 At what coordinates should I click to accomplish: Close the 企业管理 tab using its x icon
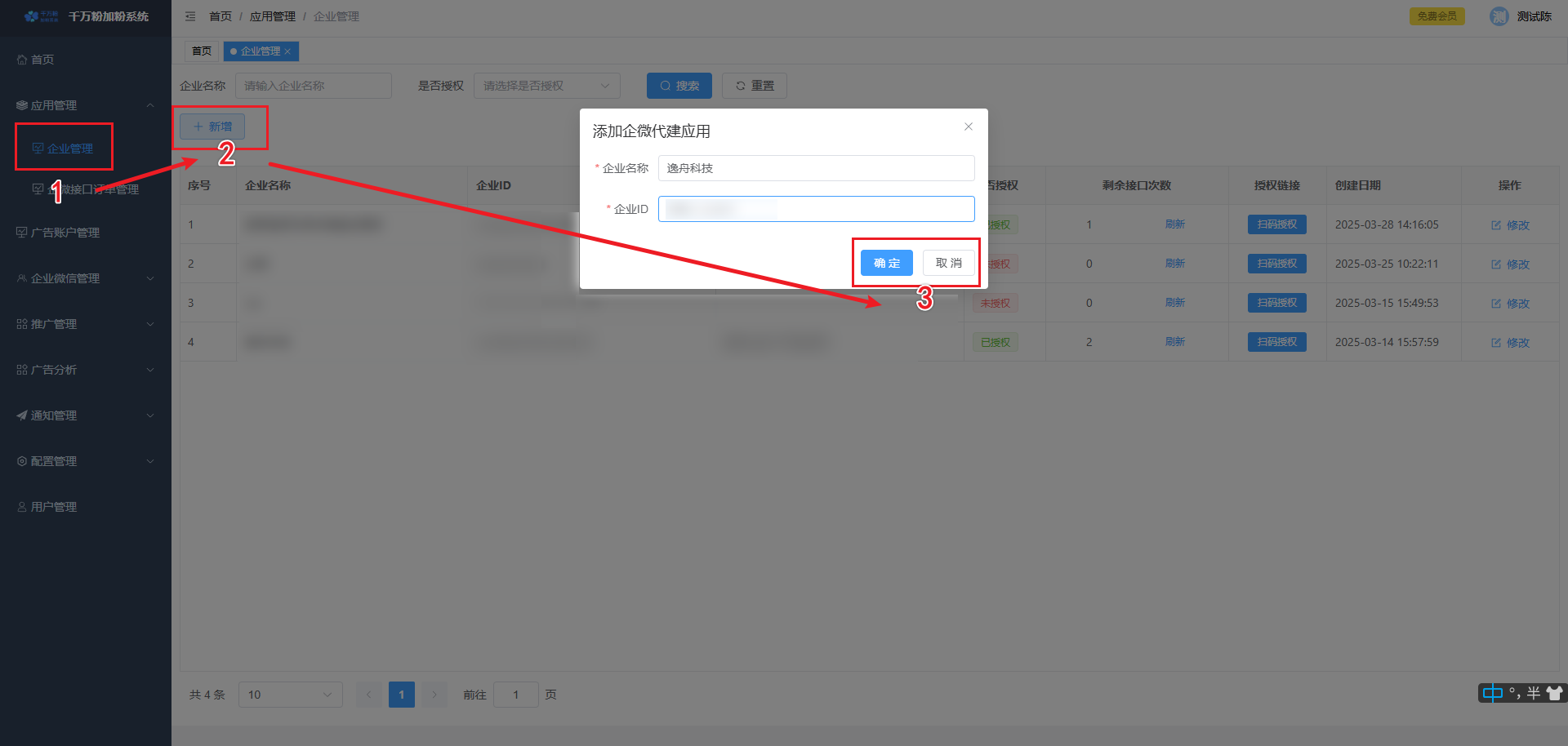click(x=287, y=51)
